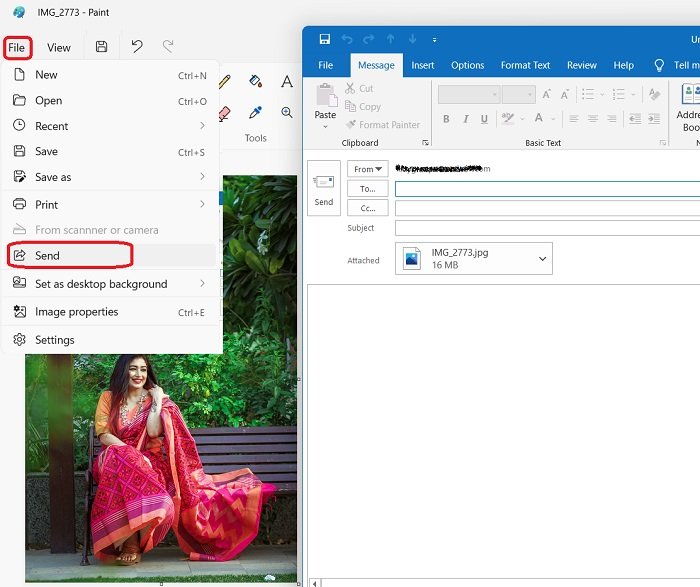Screen dimensions: 700x587
Task: Click the Paint save icon in title toolbar
Action: (x=101, y=47)
